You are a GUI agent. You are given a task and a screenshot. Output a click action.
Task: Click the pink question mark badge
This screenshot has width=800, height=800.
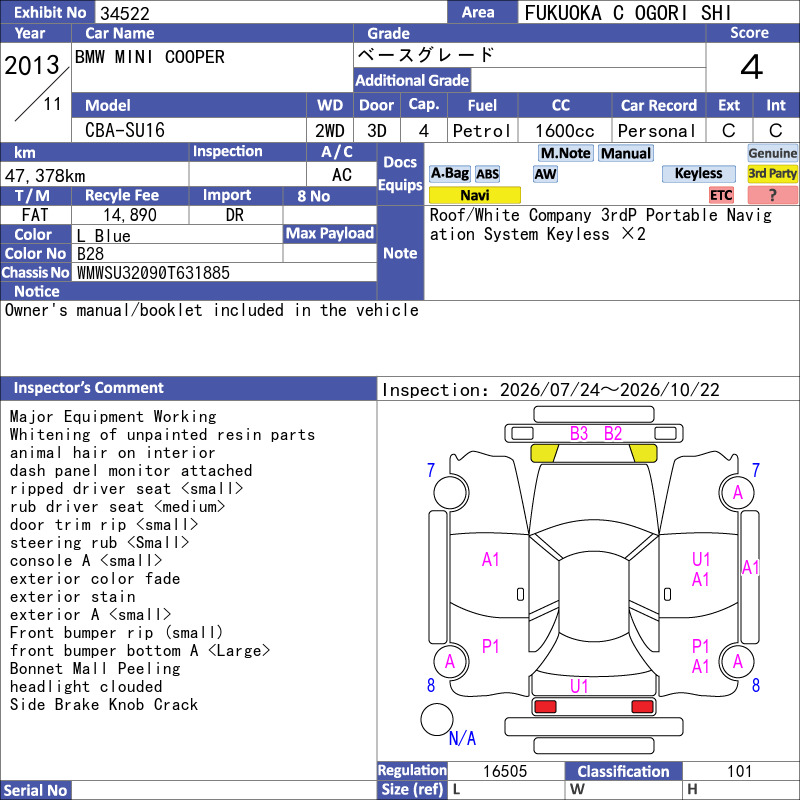click(x=772, y=195)
